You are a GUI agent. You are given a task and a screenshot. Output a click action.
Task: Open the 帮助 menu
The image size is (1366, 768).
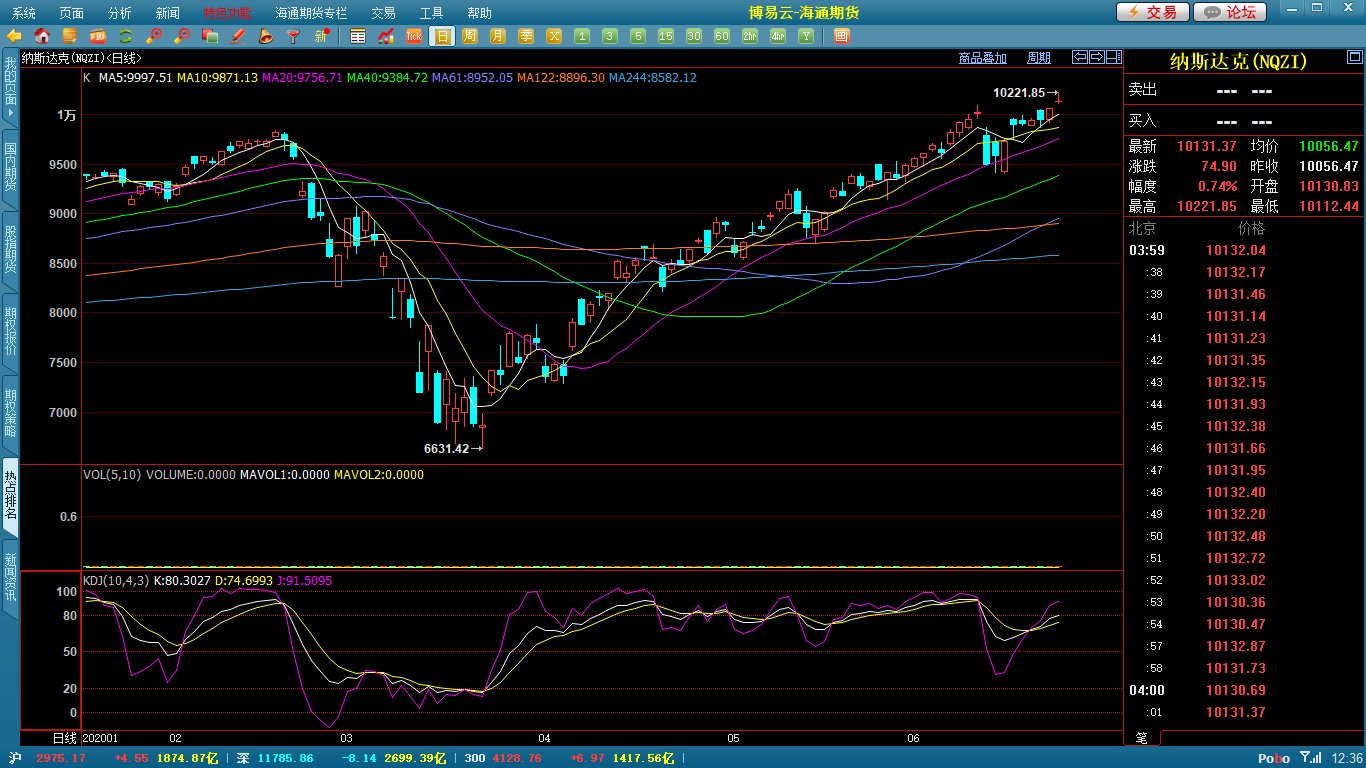pos(479,13)
